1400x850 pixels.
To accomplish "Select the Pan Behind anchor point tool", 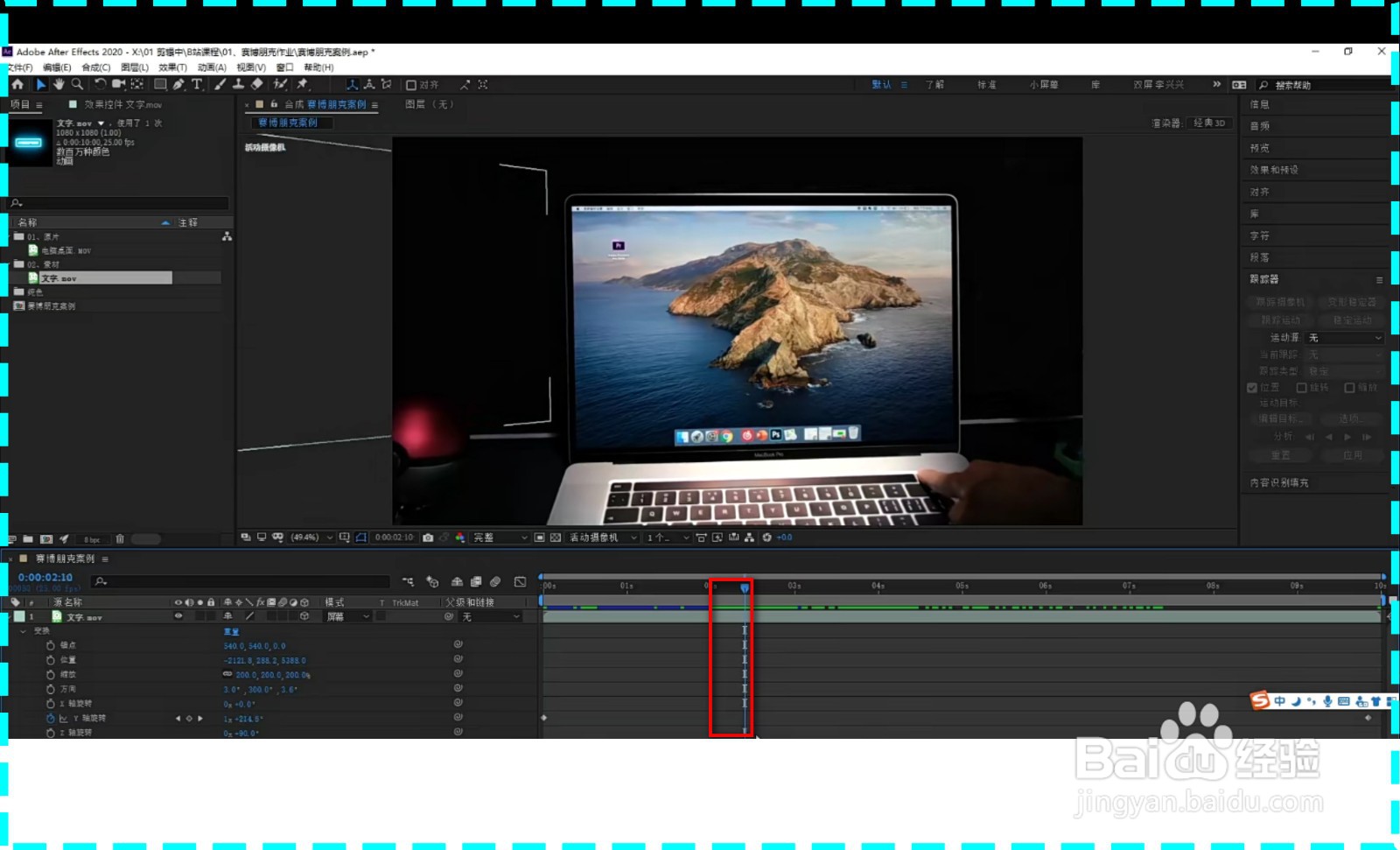I will (137, 84).
